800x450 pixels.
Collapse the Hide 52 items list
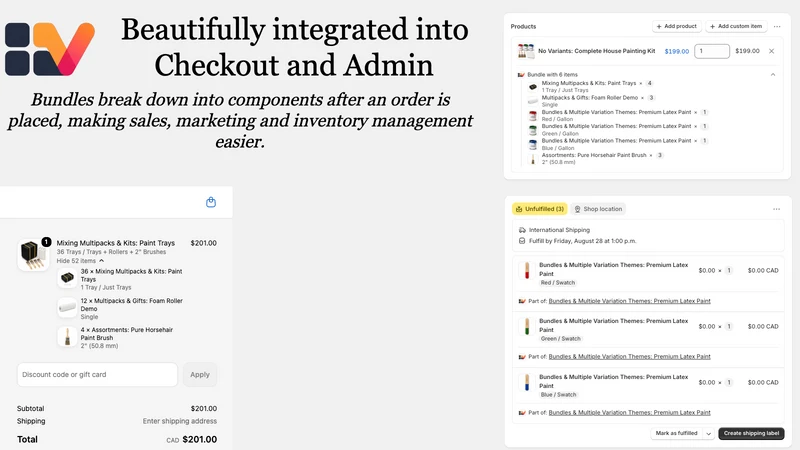tap(80, 261)
